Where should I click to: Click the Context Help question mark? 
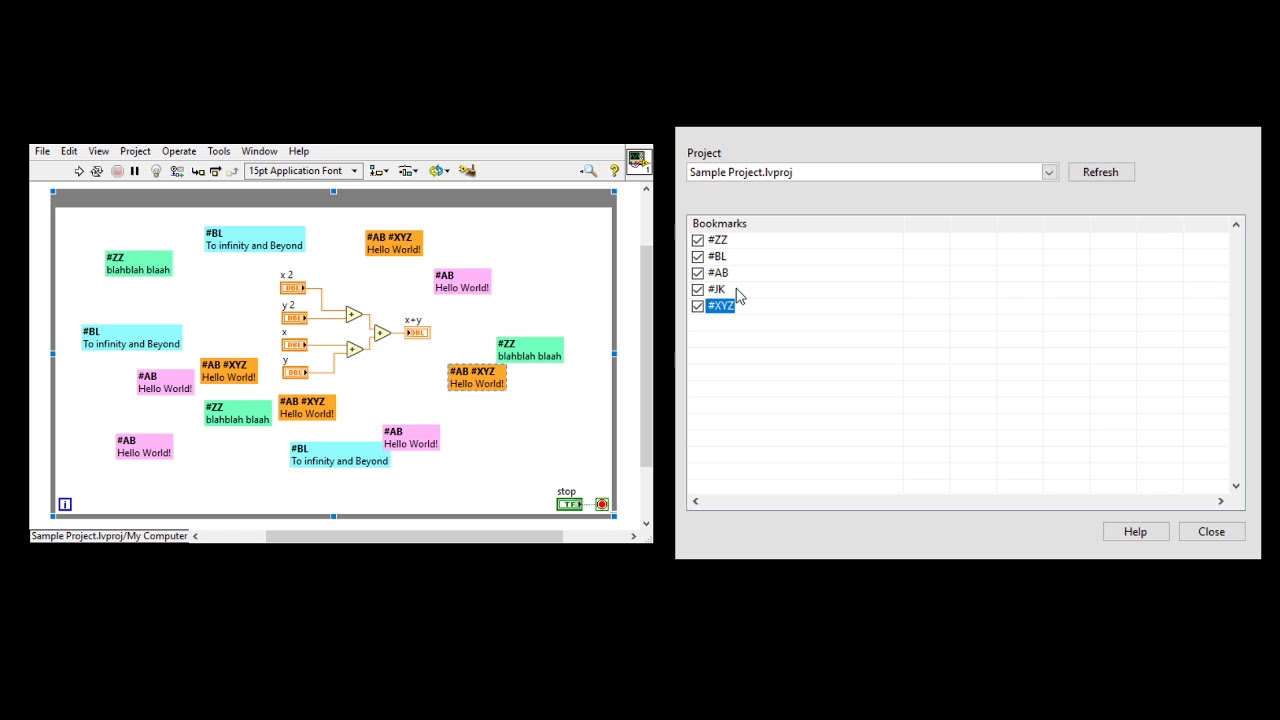point(614,171)
